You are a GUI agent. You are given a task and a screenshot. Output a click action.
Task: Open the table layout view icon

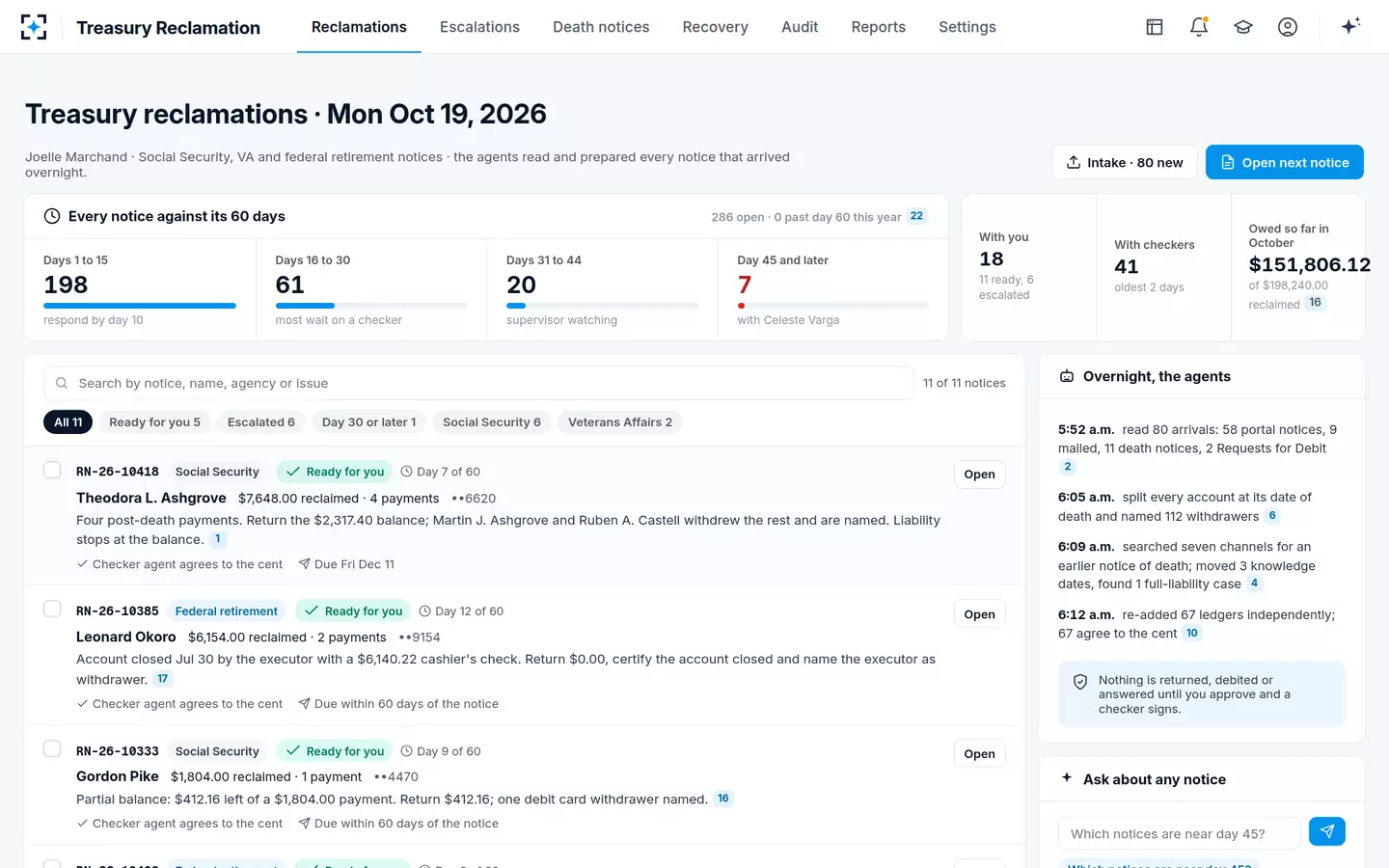1155,27
